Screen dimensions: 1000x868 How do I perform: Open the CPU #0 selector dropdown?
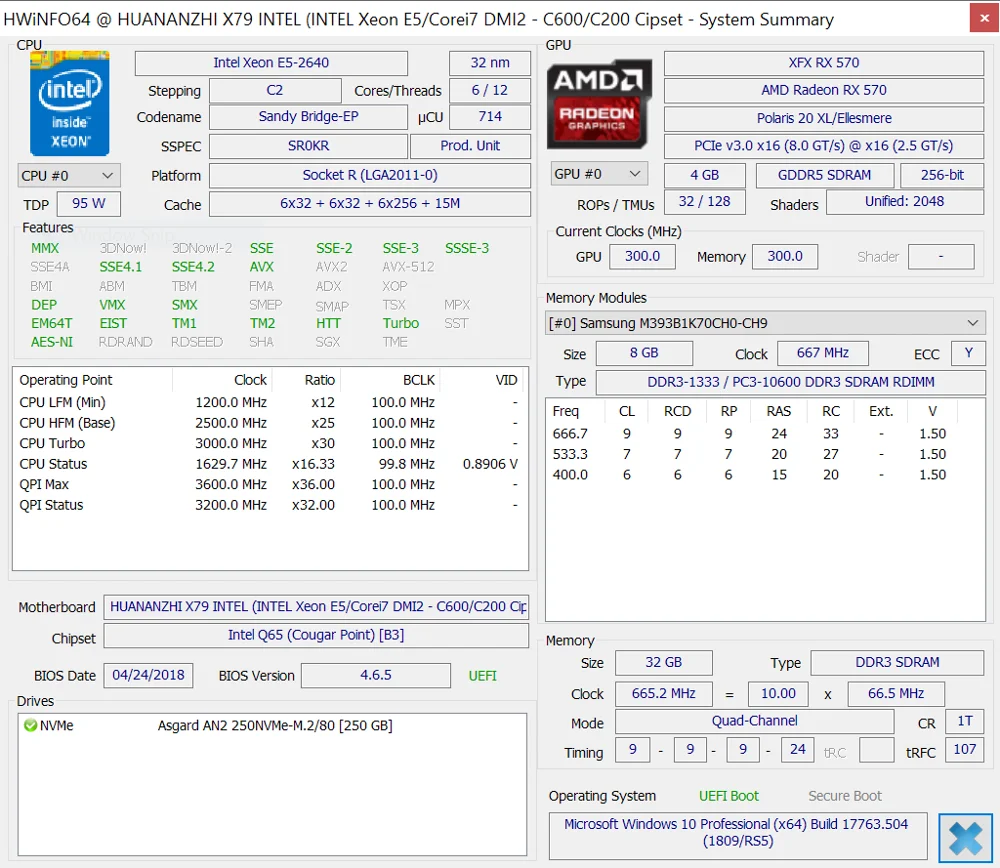point(69,175)
